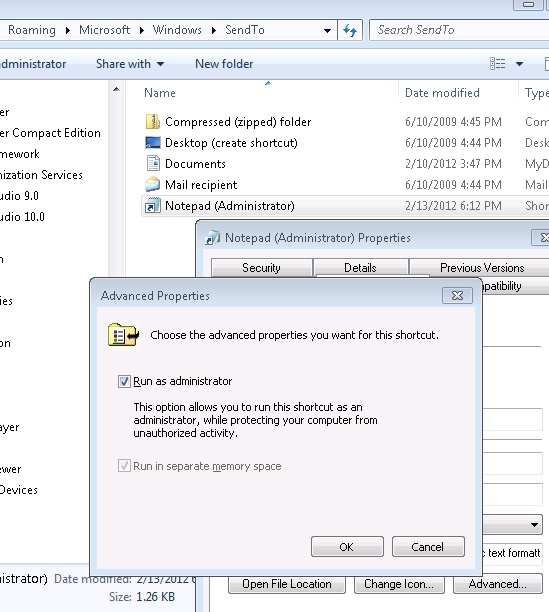Click the Mail recipient envelope icon
Image resolution: width=549 pixels, height=612 pixels.
(153, 184)
